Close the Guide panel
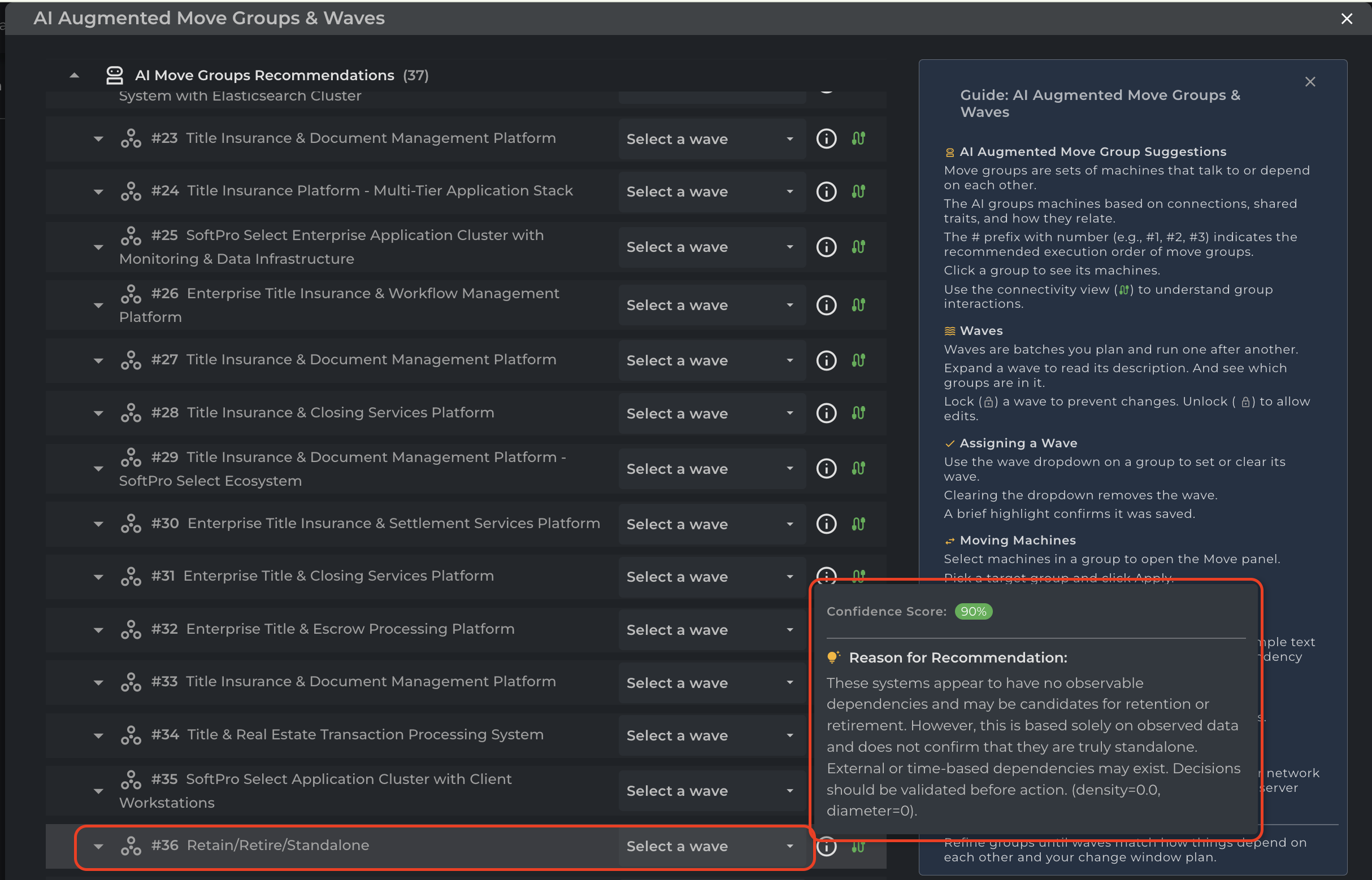Viewport: 1372px width, 880px height. click(x=1310, y=82)
